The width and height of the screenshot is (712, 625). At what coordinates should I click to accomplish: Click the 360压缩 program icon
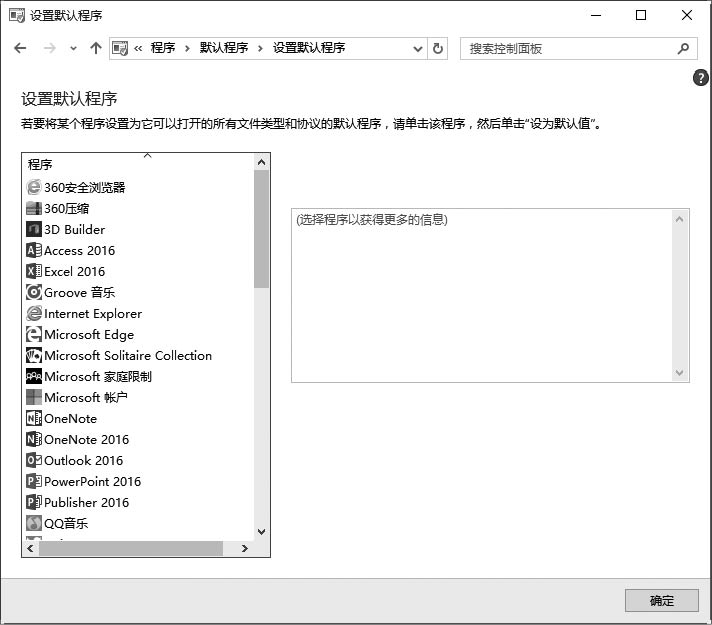34,208
